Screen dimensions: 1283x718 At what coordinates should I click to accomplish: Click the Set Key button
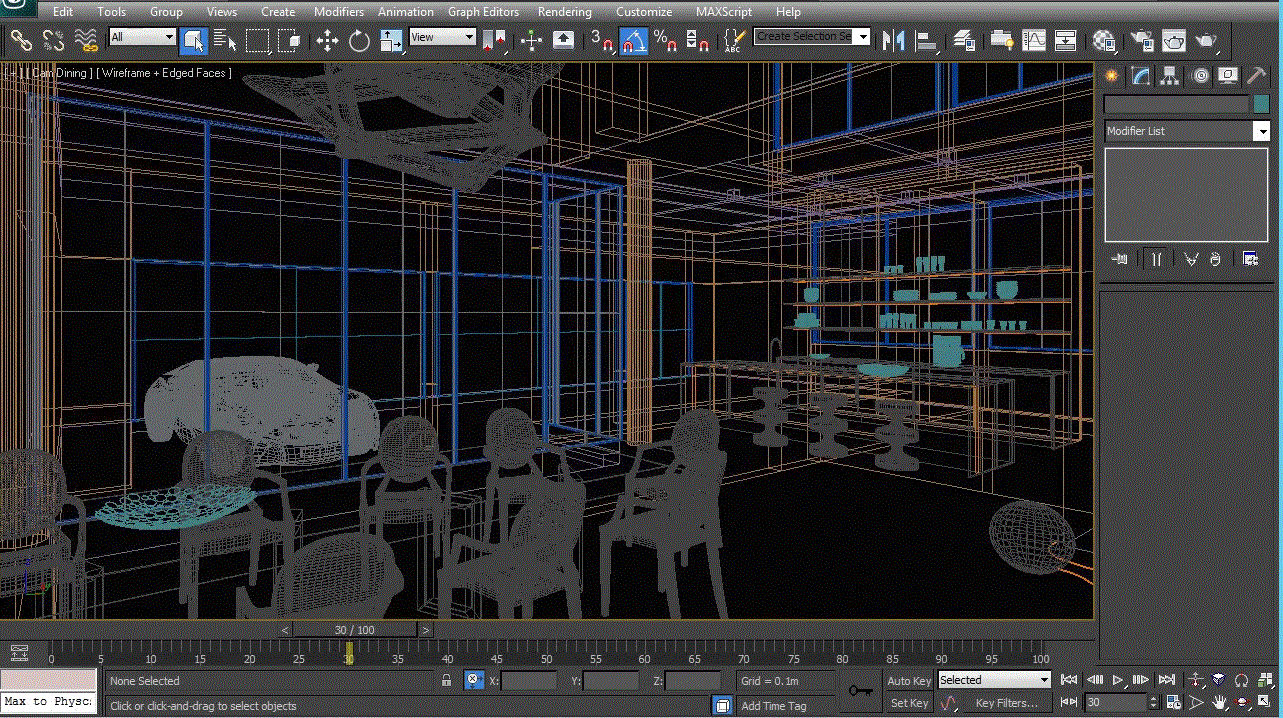909,703
